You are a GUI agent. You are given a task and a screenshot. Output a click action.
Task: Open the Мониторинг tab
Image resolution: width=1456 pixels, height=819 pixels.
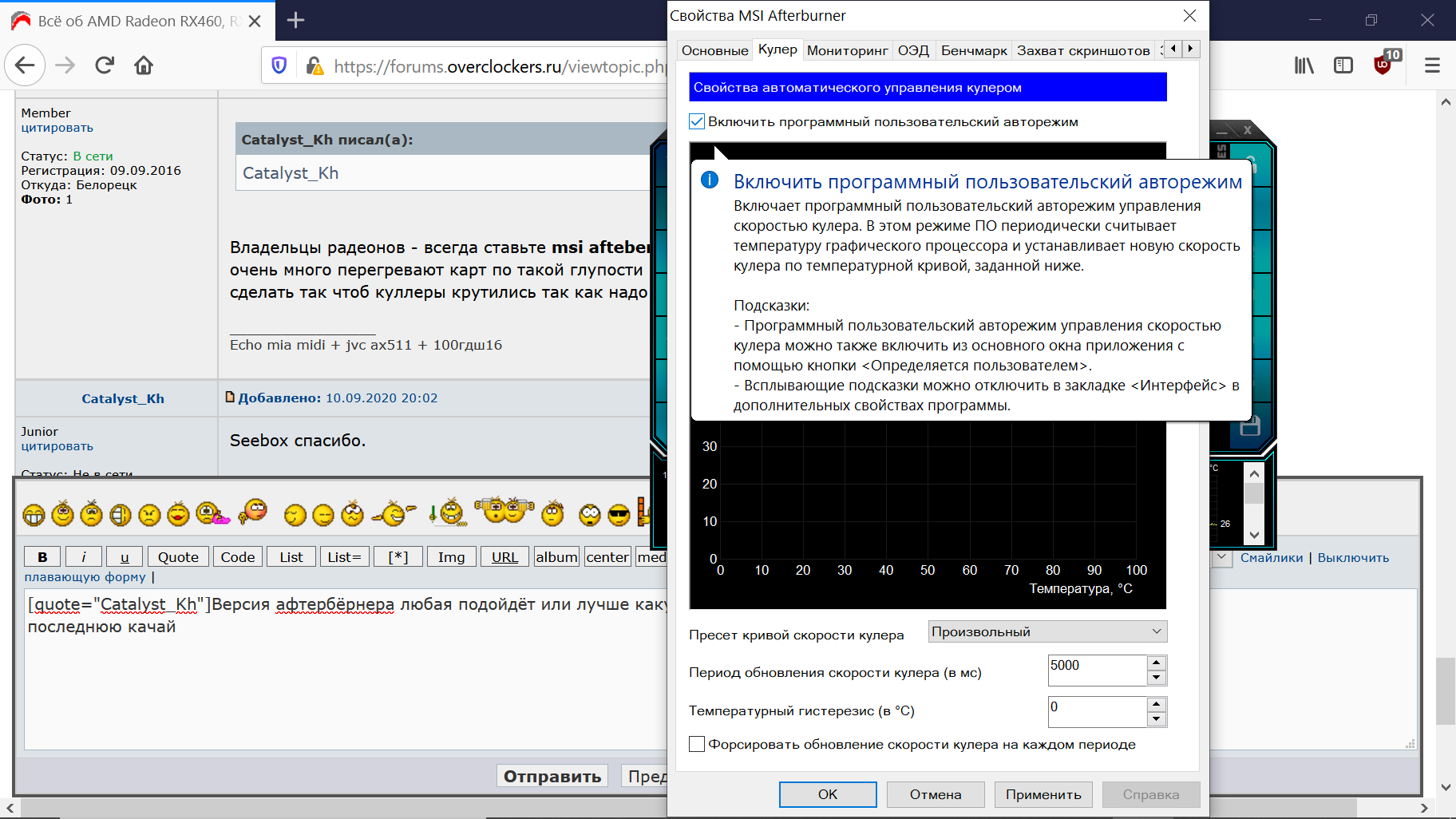tap(847, 50)
